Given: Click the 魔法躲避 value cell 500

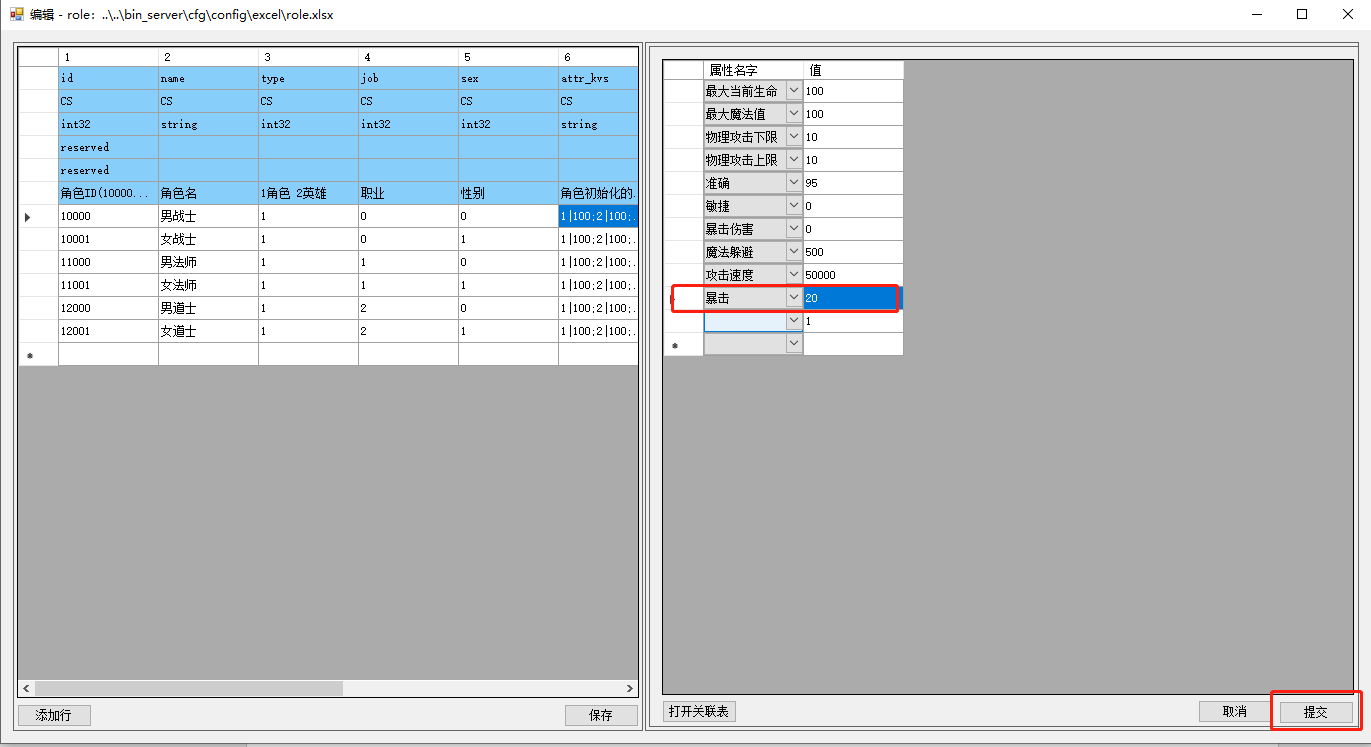Looking at the screenshot, I should pos(852,252).
